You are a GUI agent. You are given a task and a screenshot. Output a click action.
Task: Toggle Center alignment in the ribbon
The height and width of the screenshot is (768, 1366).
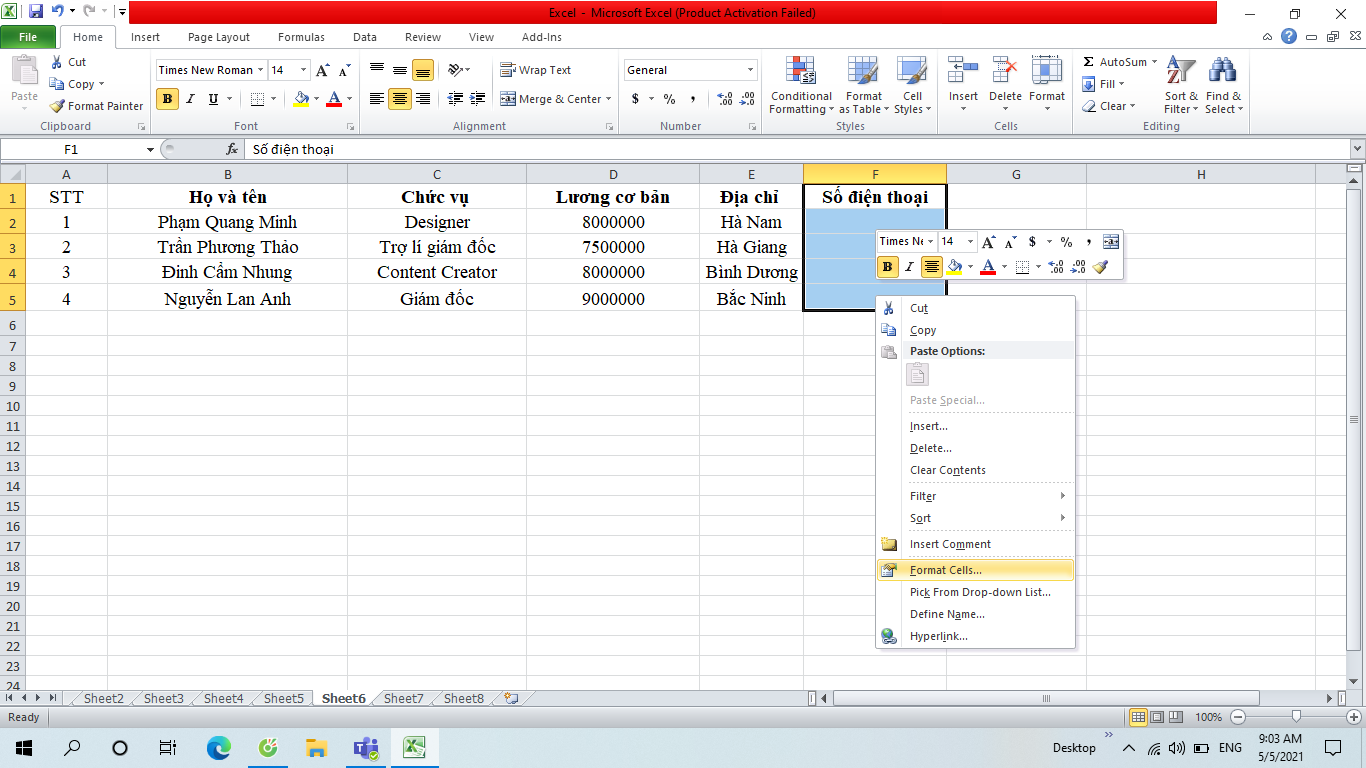point(400,99)
